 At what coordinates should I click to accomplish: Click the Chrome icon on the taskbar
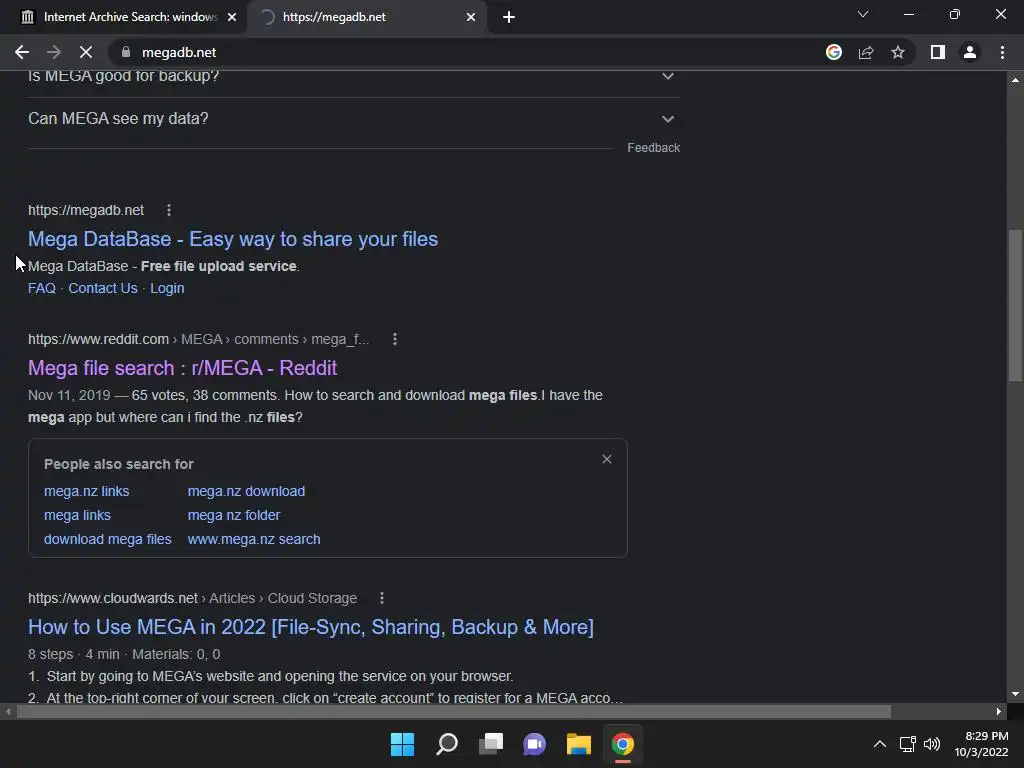[622, 744]
